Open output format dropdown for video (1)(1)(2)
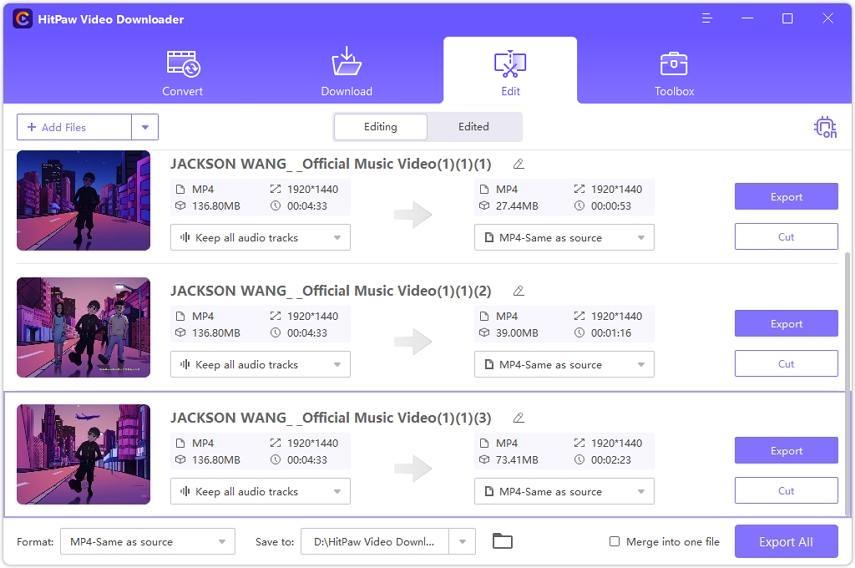 564,365
